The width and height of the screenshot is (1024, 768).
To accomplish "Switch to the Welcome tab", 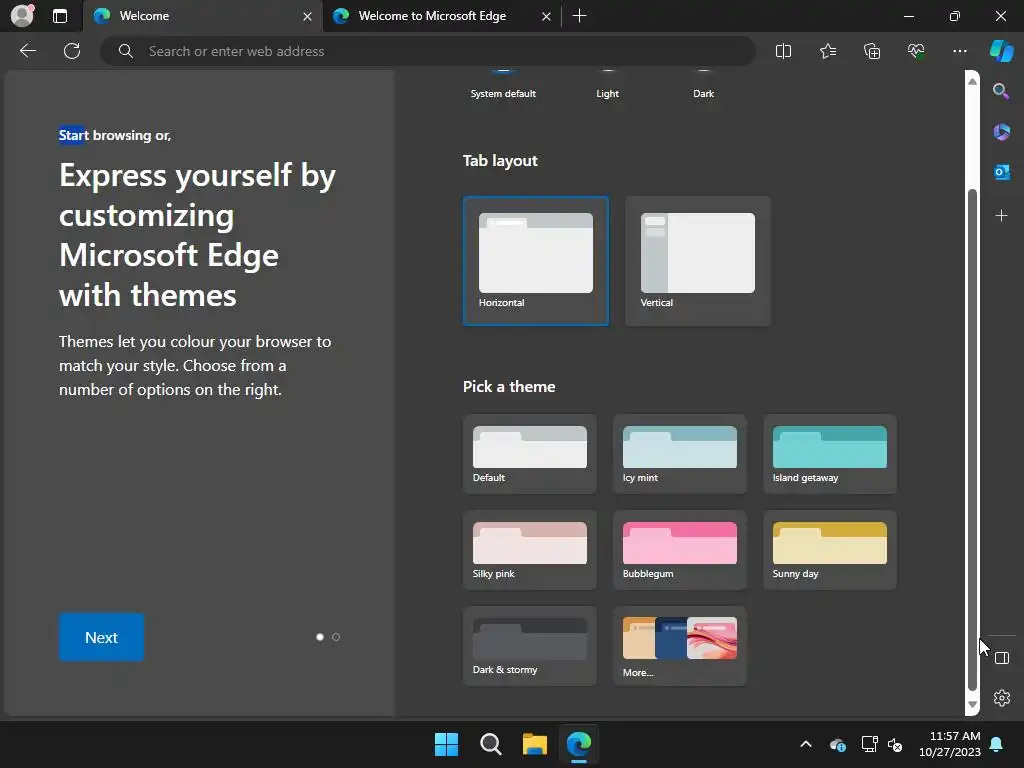I will click(202, 16).
